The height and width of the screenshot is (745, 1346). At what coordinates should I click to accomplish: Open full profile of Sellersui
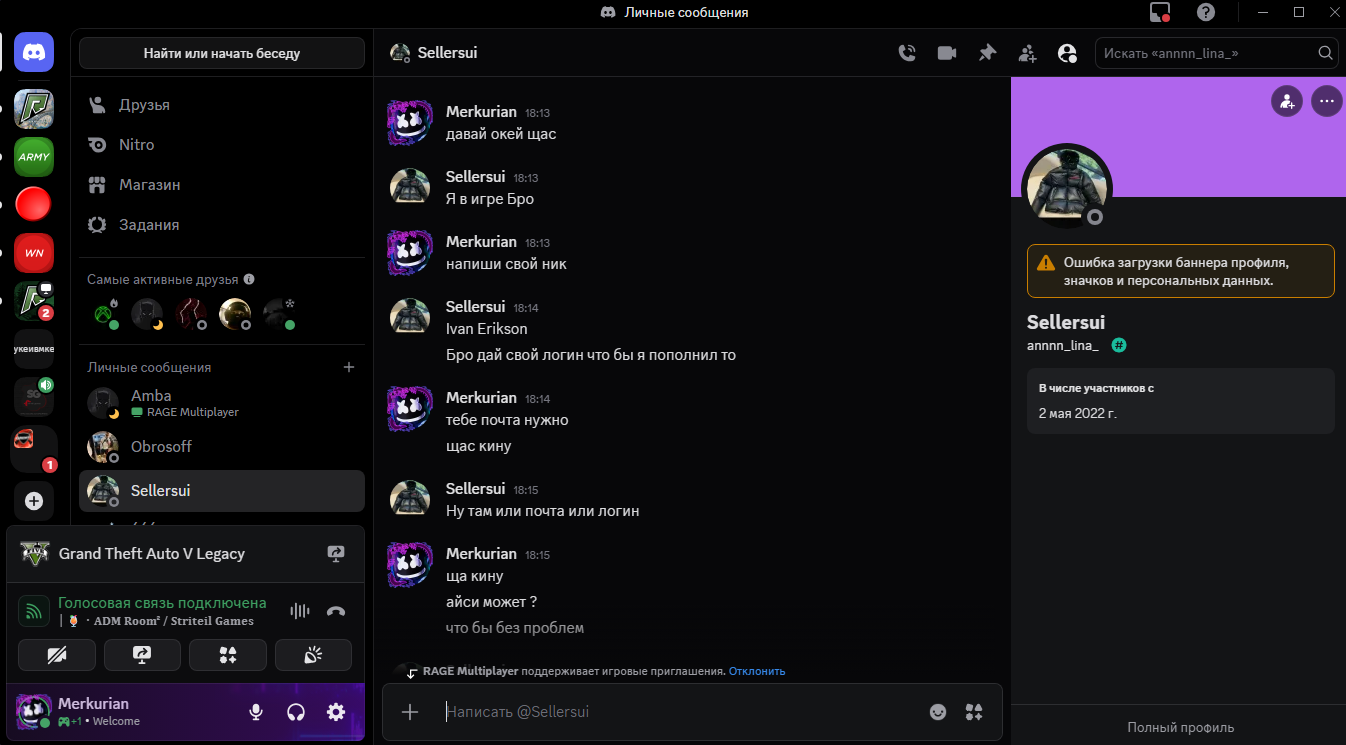click(1180, 728)
